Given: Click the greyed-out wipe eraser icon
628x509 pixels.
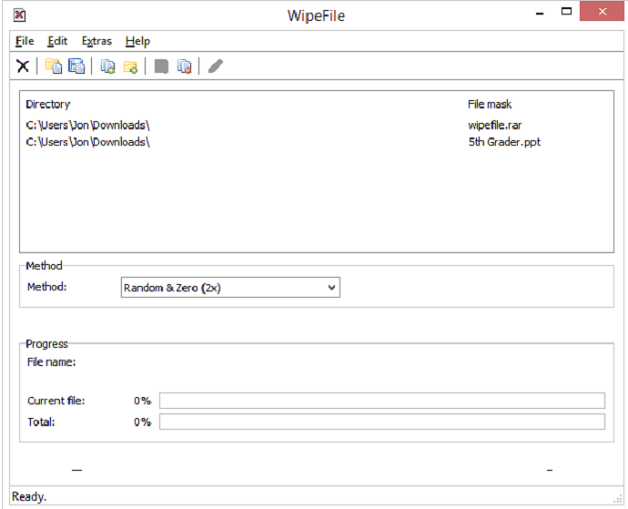Looking at the screenshot, I should pos(215,66).
